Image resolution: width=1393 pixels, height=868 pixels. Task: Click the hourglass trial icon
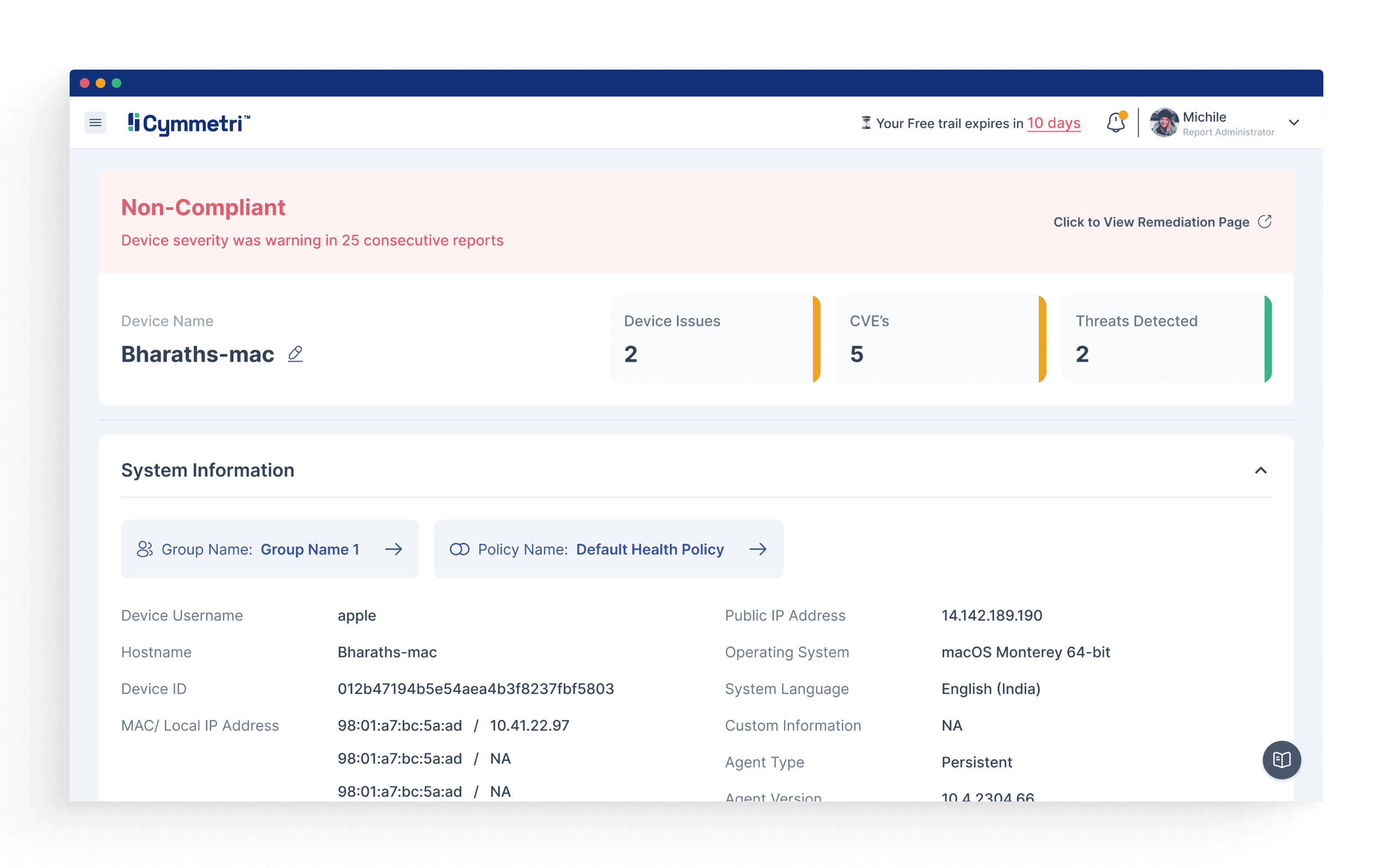[866, 123]
